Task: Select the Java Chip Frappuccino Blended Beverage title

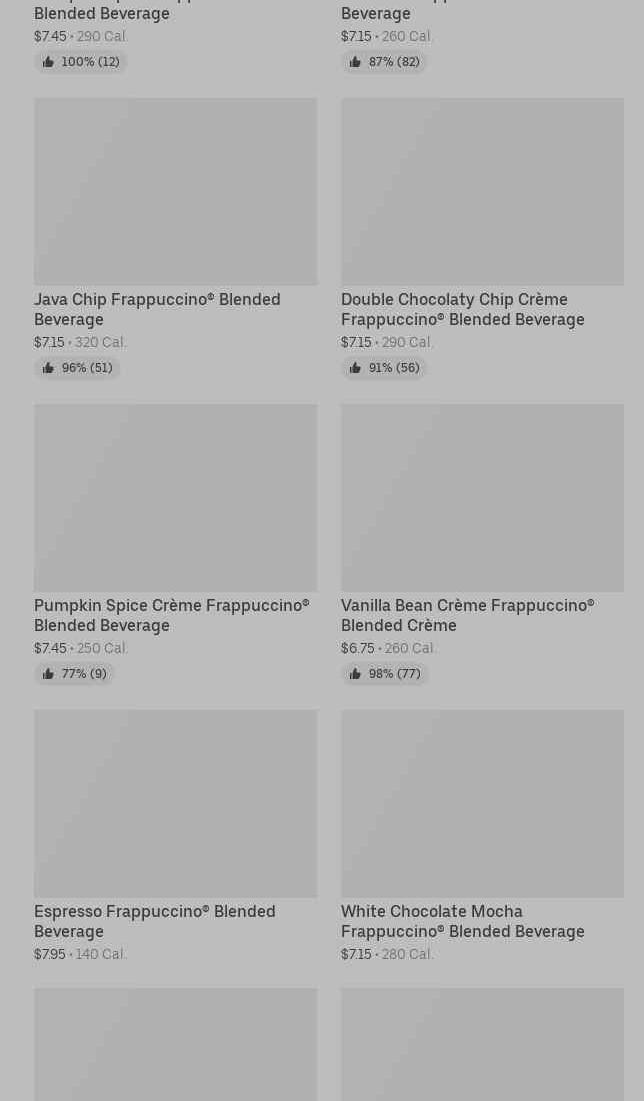Action: coord(157,309)
